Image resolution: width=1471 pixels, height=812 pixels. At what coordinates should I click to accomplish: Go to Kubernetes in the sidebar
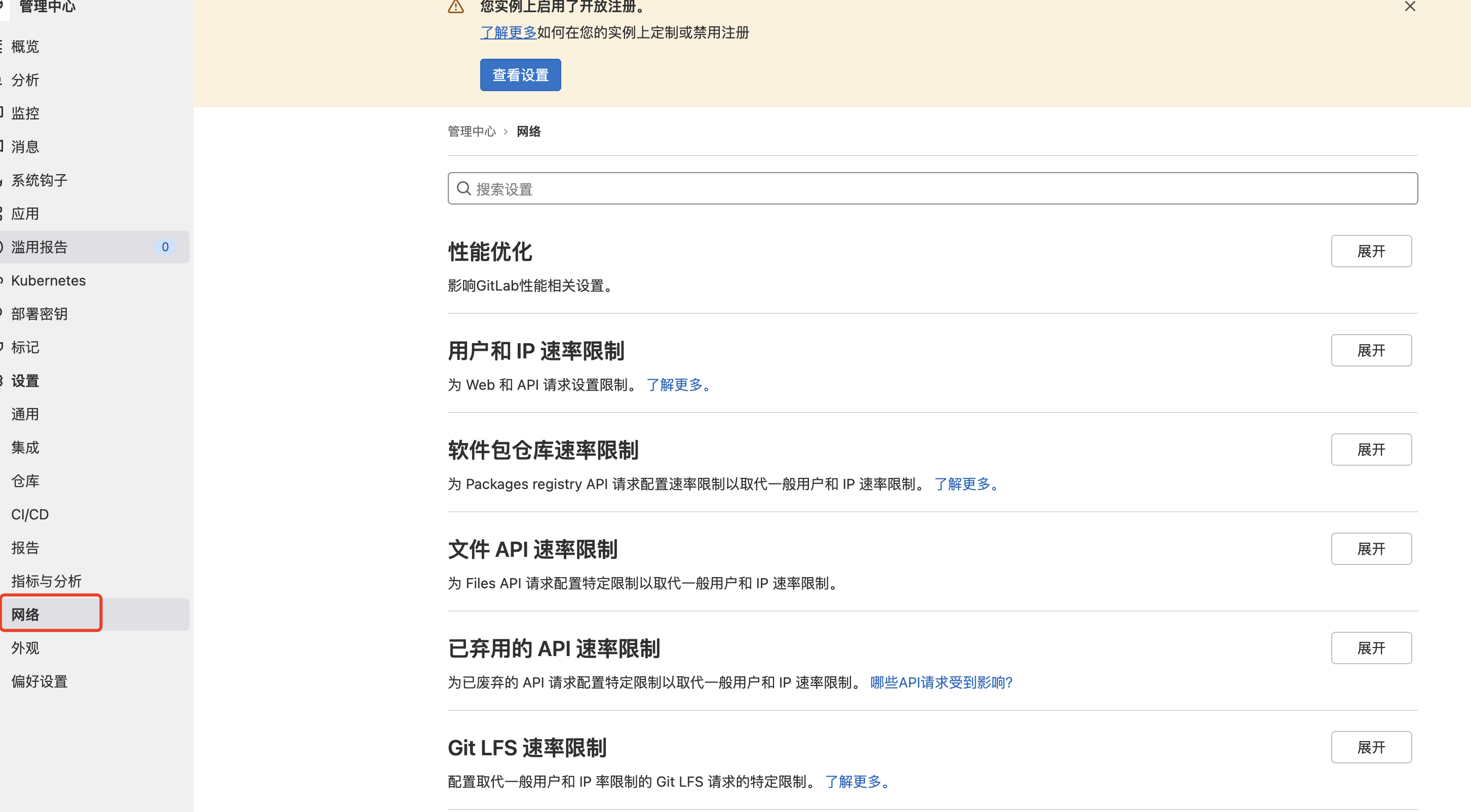coord(49,281)
